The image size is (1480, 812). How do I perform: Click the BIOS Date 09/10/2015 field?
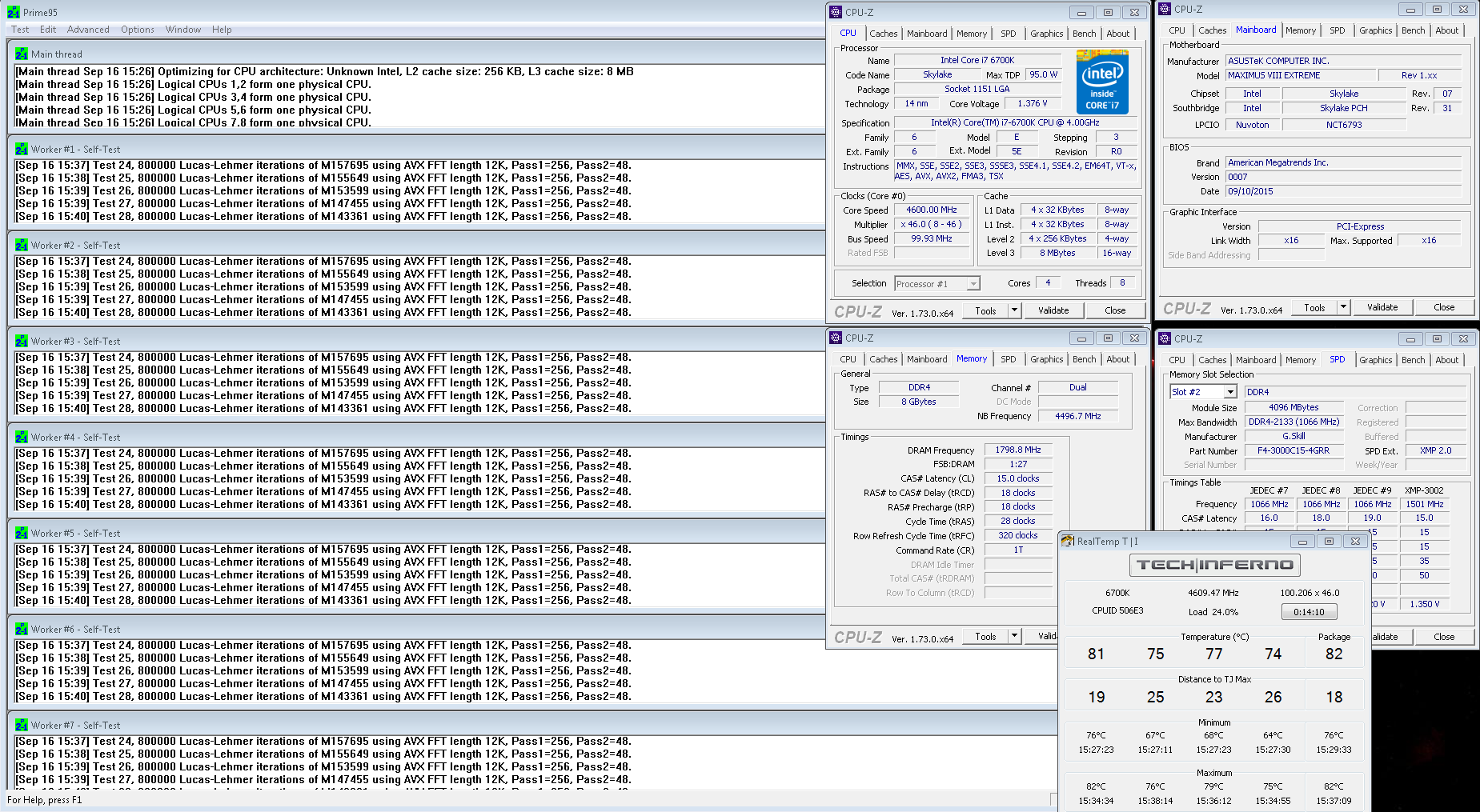point(1345,191)
